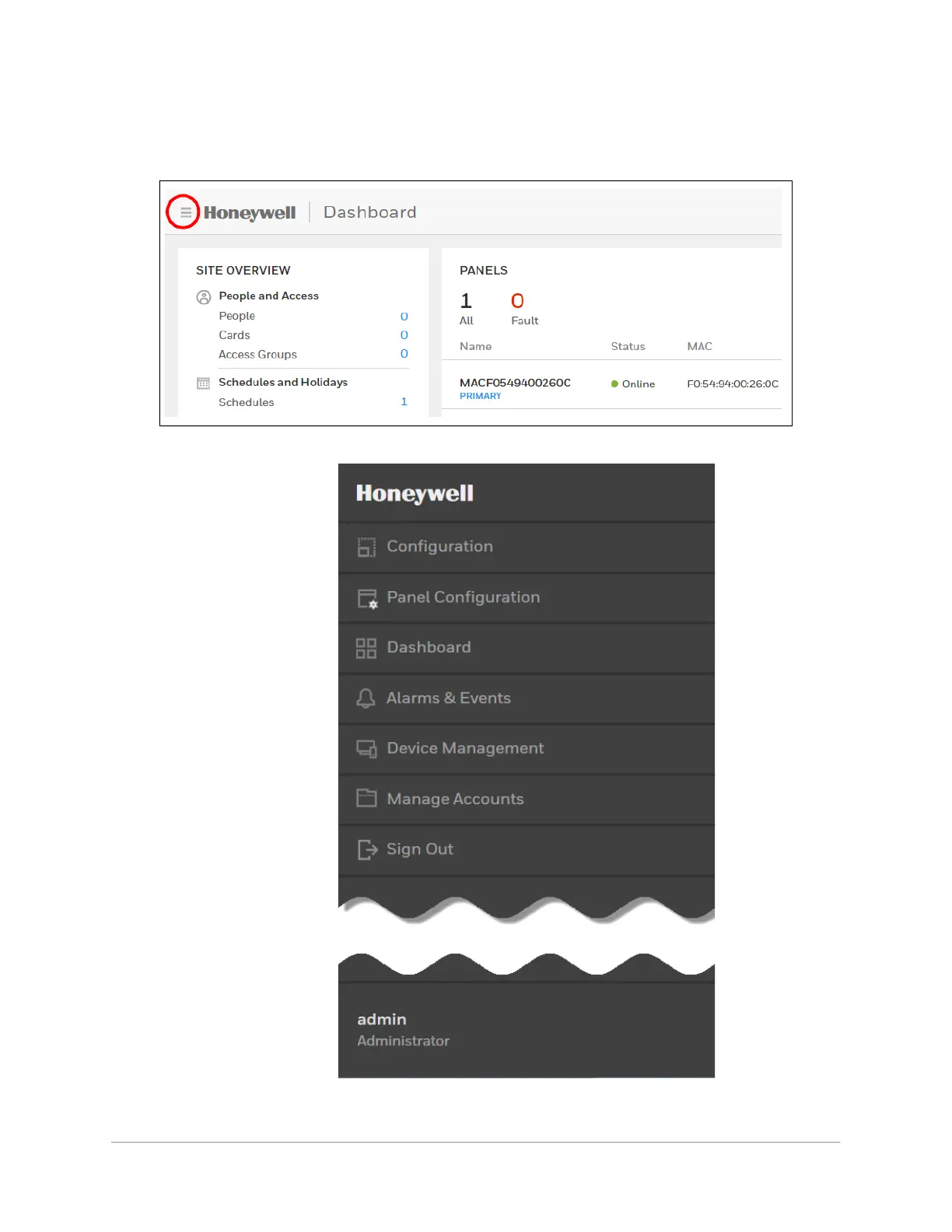Click the admin user name in sidebar
The image size is (952, 1232).
pyautogui.click(x=382, y=1019)
